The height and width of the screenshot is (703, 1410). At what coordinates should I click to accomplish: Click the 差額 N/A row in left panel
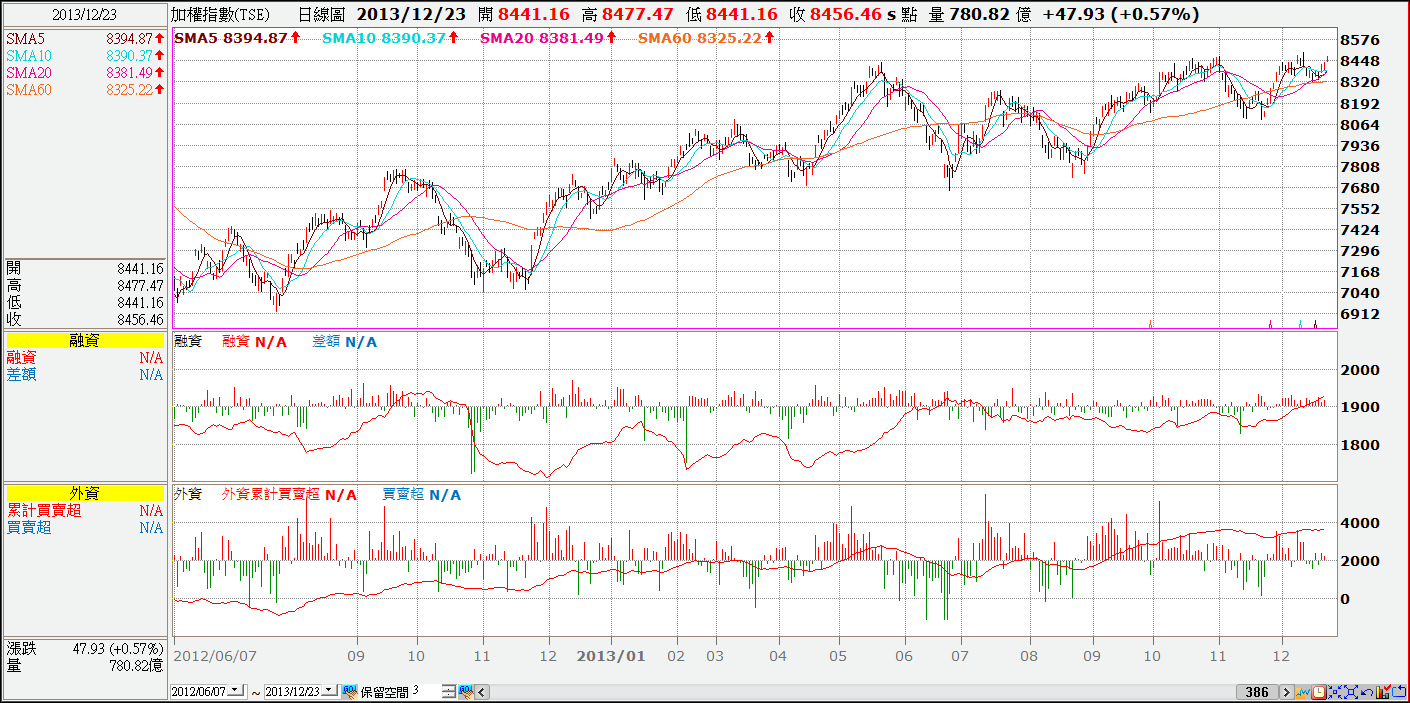(85, 374)
